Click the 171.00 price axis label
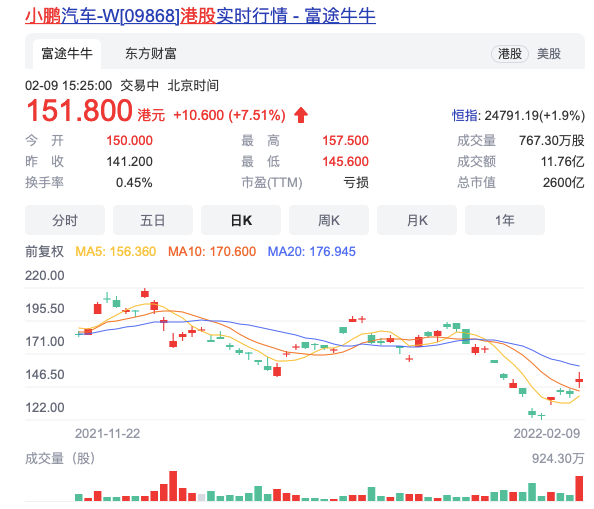 pos(45,342)
